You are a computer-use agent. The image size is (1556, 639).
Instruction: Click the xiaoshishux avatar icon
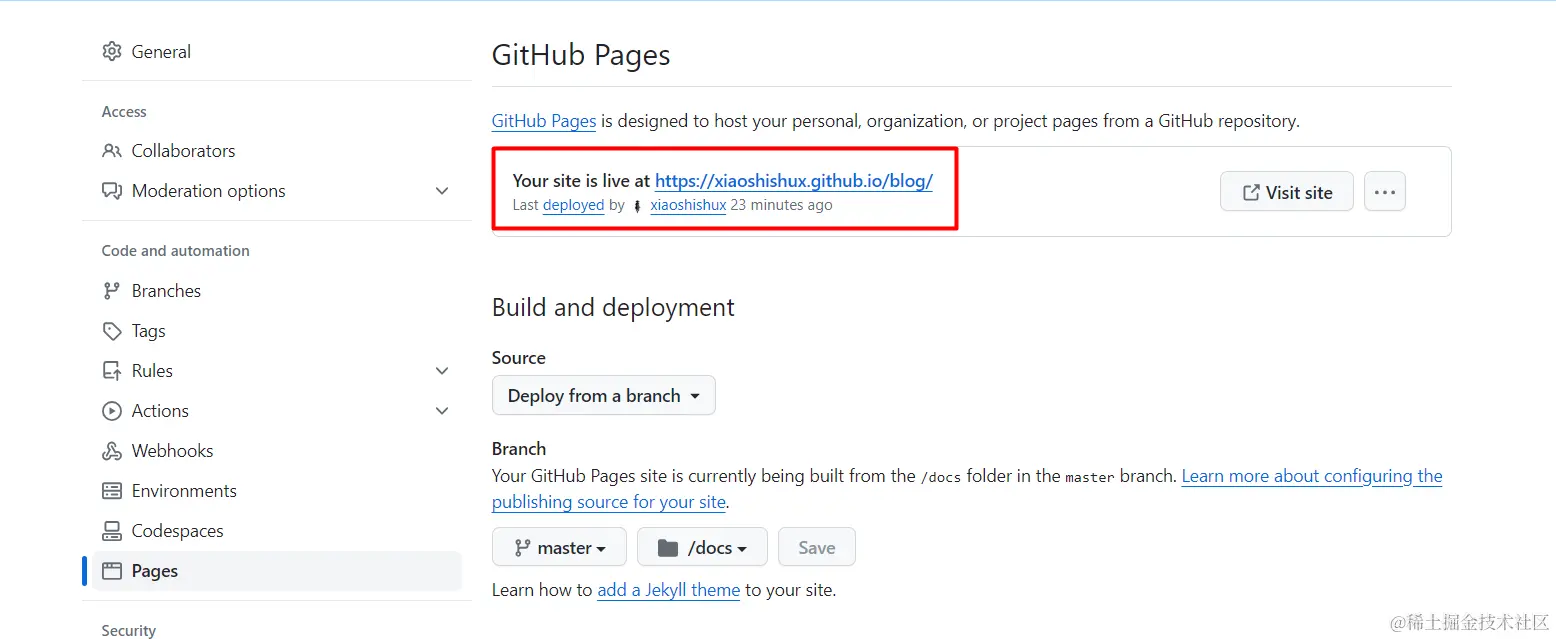638,206
